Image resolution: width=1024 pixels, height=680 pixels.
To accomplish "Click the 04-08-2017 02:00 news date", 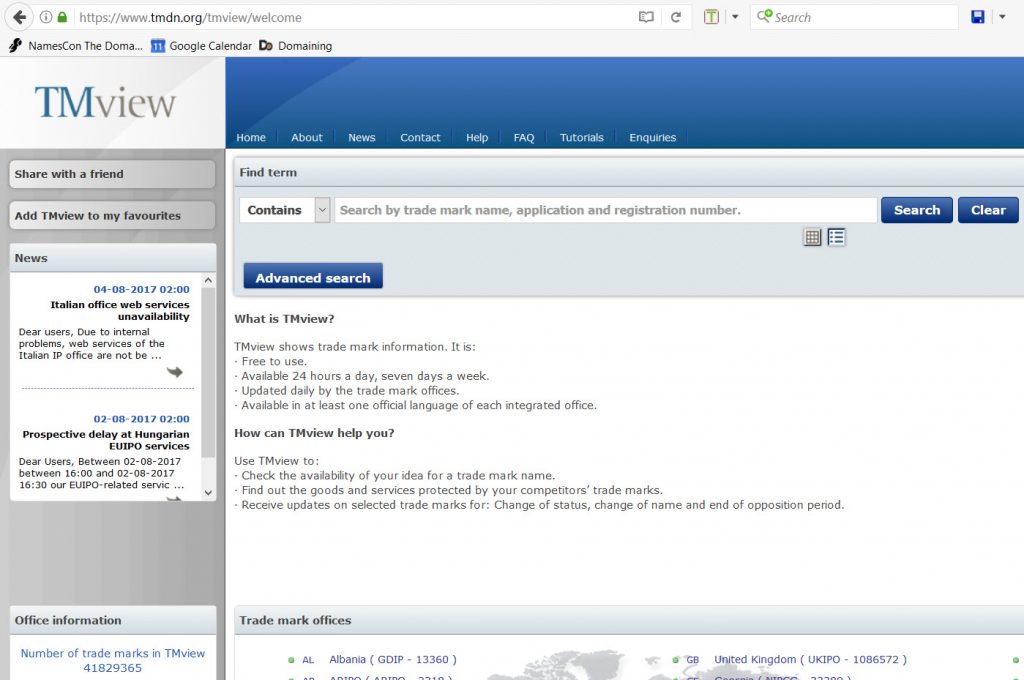I will click(141, 289).
